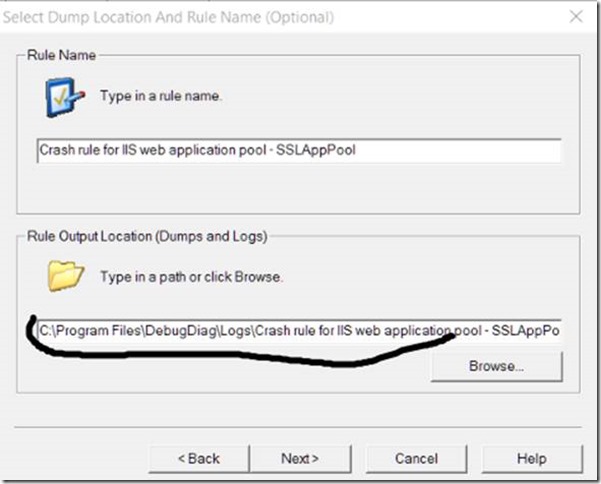Proceed with the Next button
601x484 pixels.
tap(299, 458)
